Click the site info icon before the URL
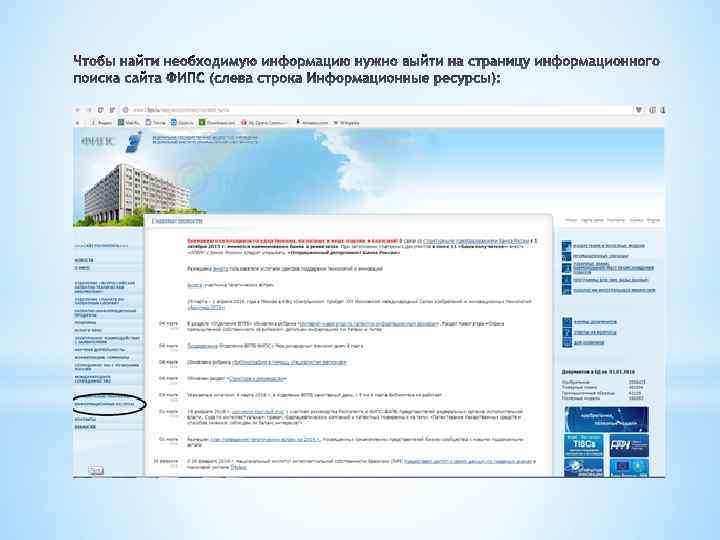 [125, 110]
